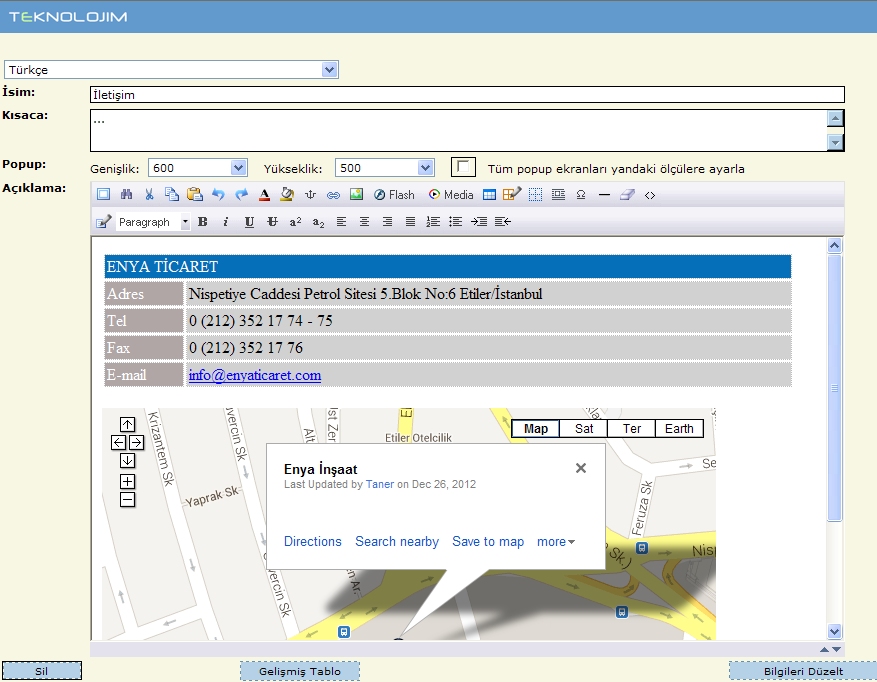Click the Paste clipboard icon
Viewport: 877px width, 682px height.
195,195
